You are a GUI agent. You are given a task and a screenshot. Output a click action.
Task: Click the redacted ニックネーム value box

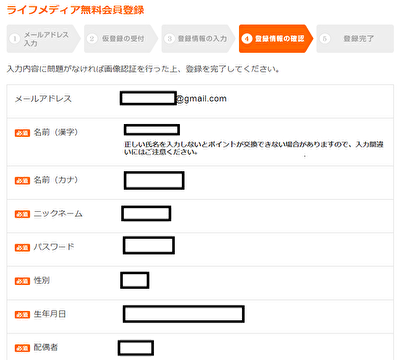click(146, 213)
